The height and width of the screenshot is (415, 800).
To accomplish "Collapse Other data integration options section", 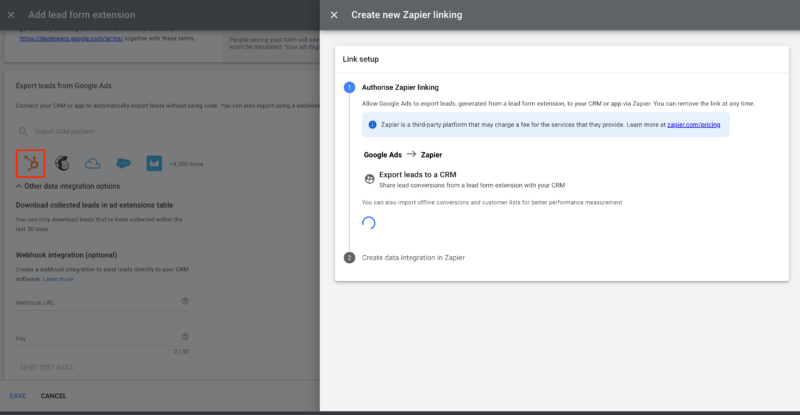I will click(20, 186).
